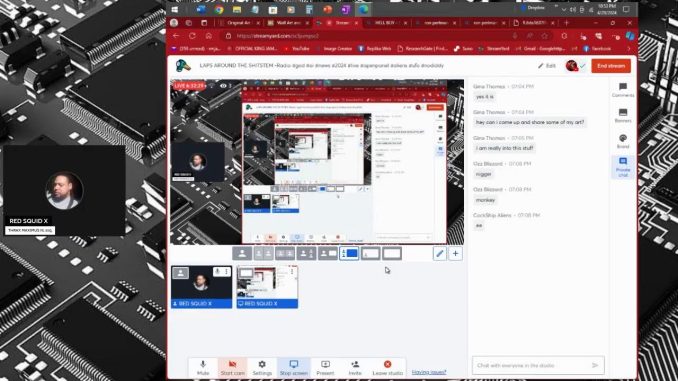Click the address bar URL field
The image size is (678, 381).
pos(368,36)
